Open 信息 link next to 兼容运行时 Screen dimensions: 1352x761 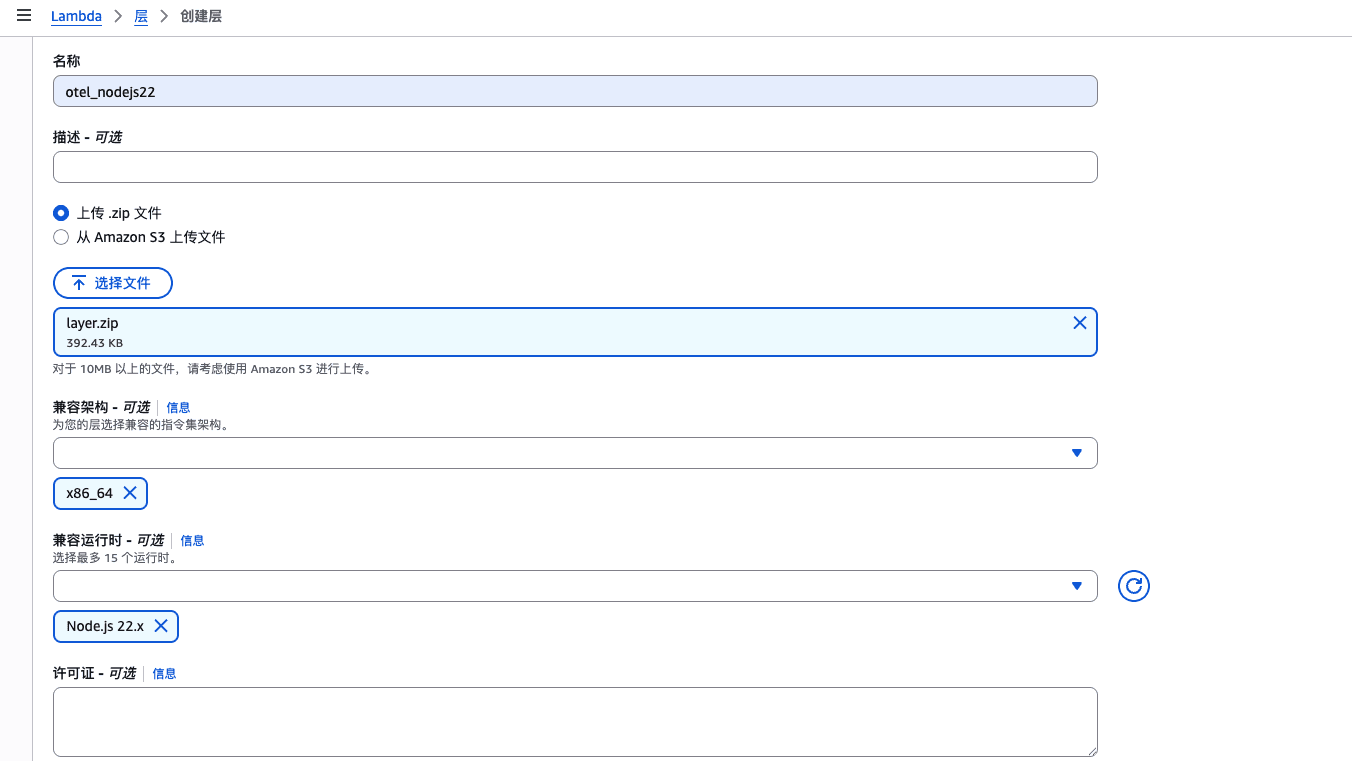tap(192, 540)
